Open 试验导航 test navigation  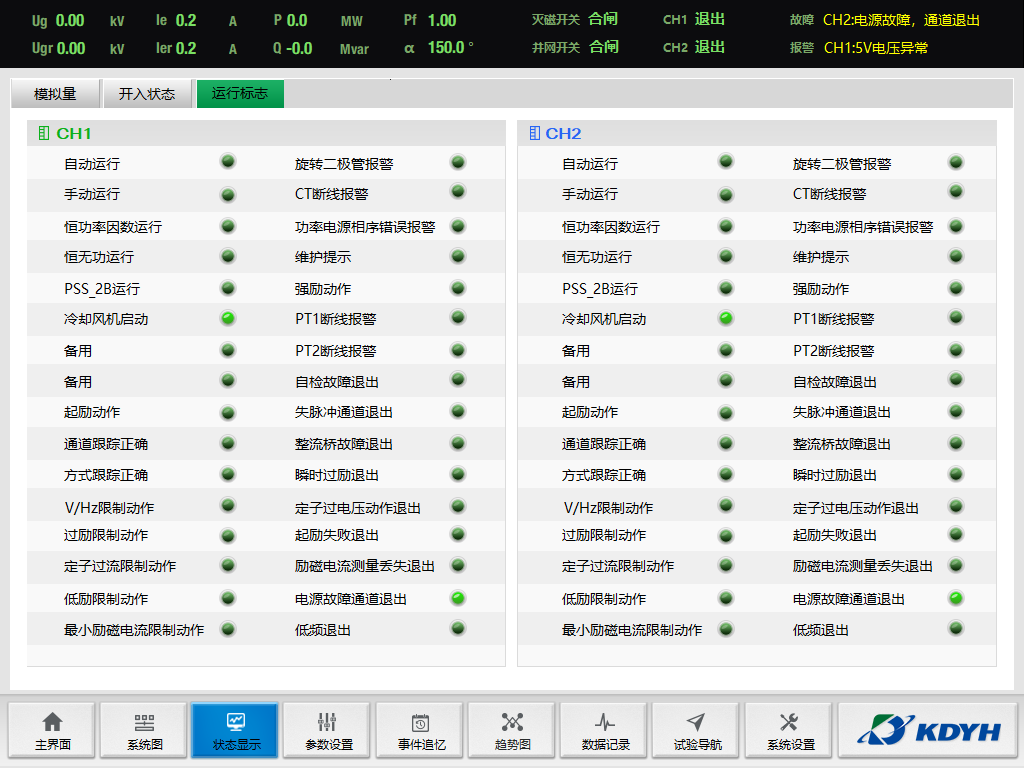pos(696,731)
